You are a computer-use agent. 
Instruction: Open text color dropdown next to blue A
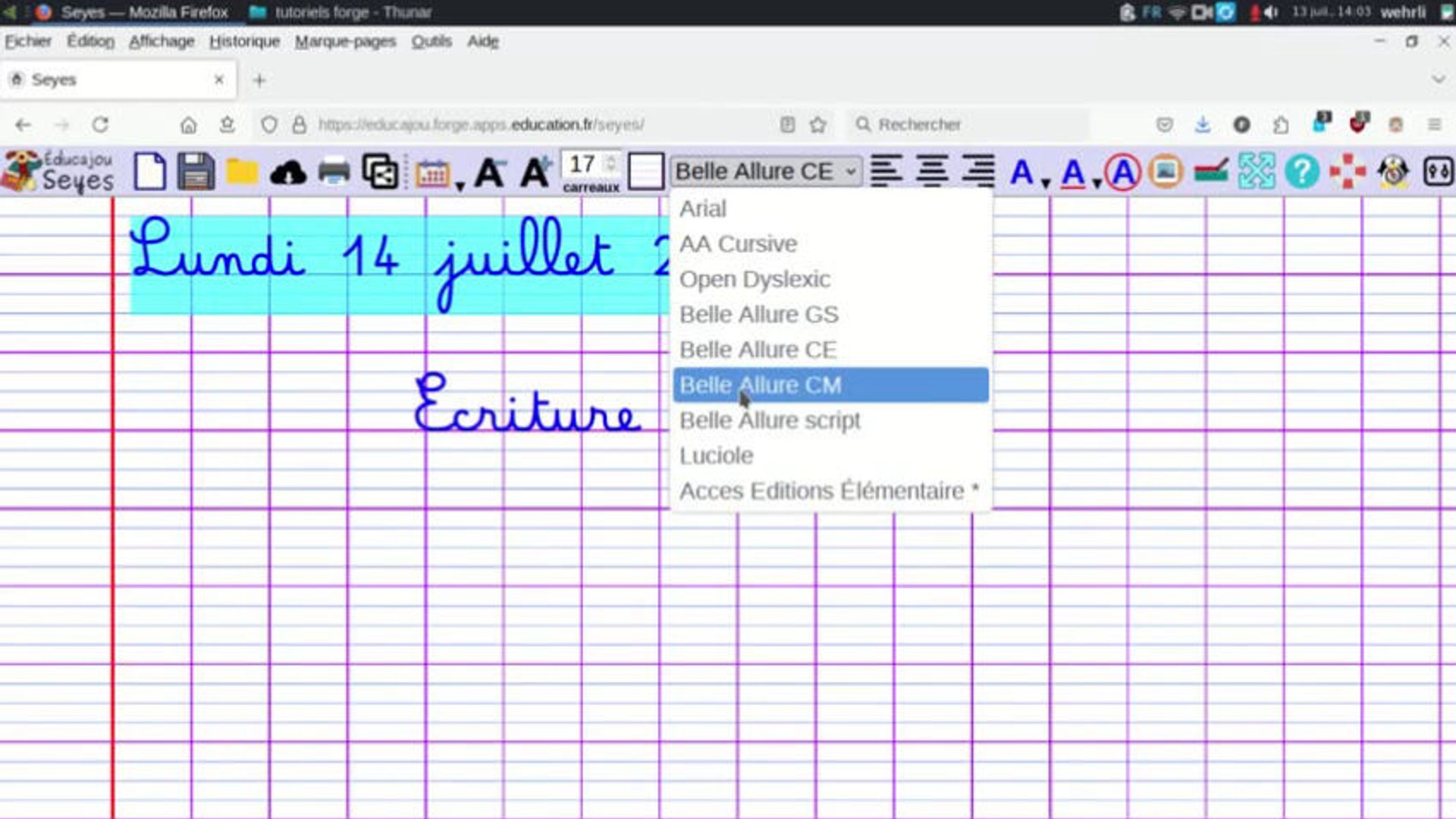click(x=1046, y=182)
